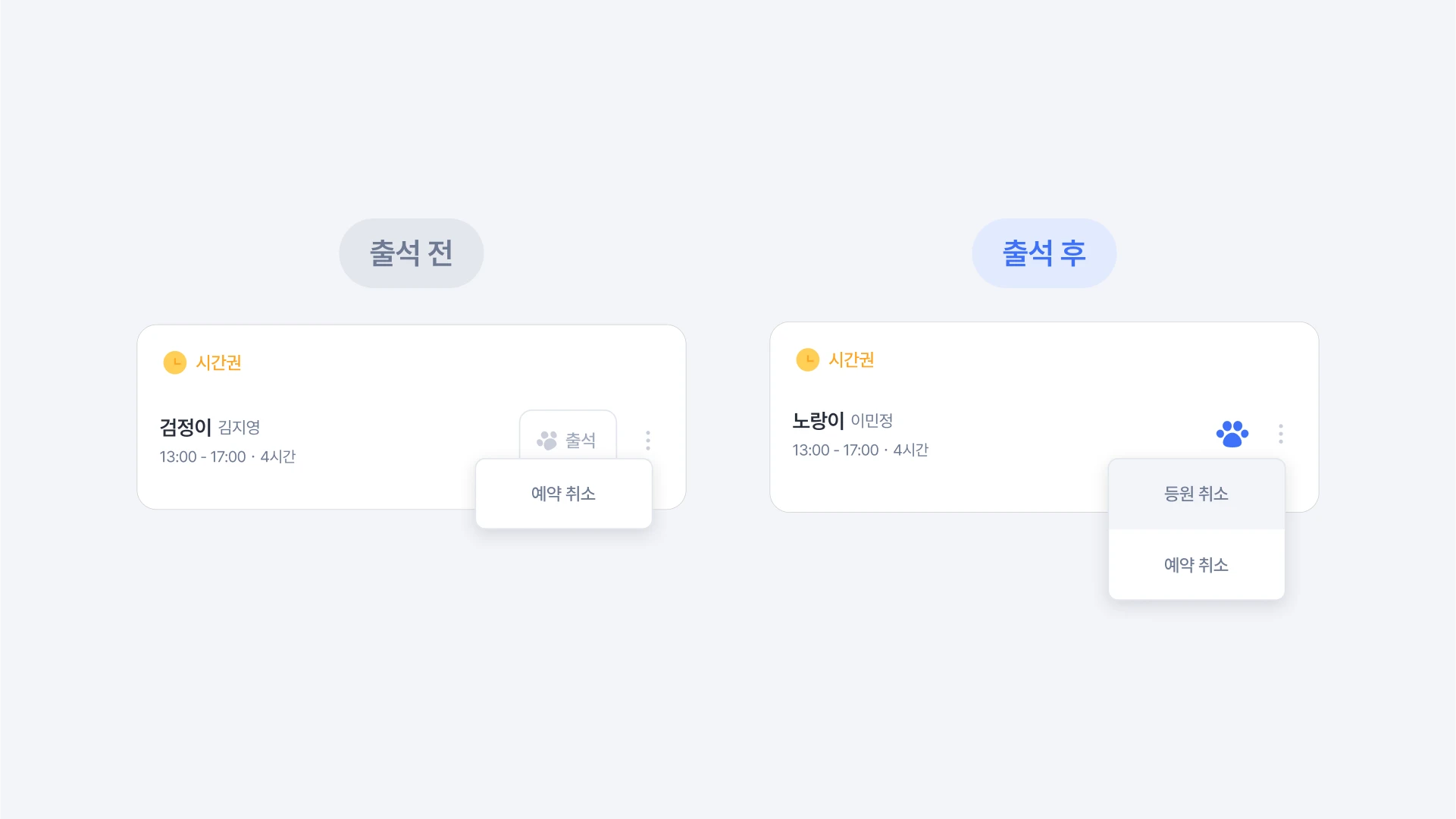Click 노랑이's 13:00 - 17:00 time text
Screen dimensions: 1456x819
(835, 450)
